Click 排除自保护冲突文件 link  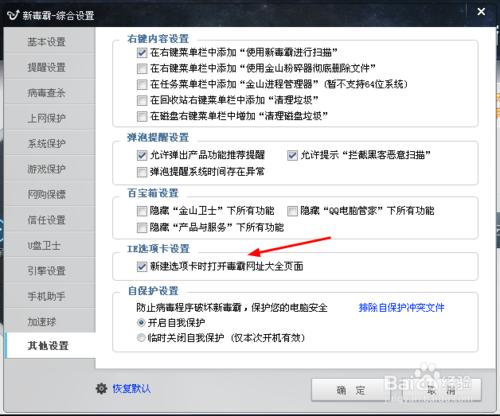[x=401, y=307]
